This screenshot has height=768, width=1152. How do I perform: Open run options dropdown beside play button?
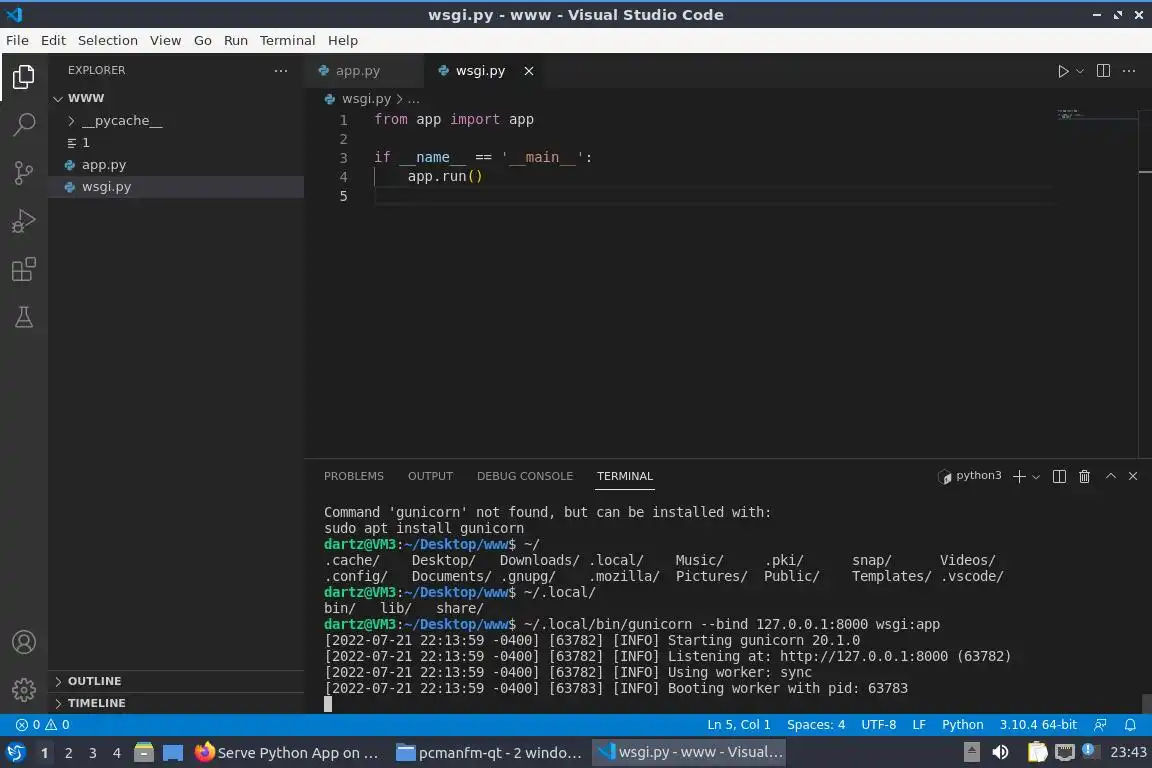[x=1079, y=71]
